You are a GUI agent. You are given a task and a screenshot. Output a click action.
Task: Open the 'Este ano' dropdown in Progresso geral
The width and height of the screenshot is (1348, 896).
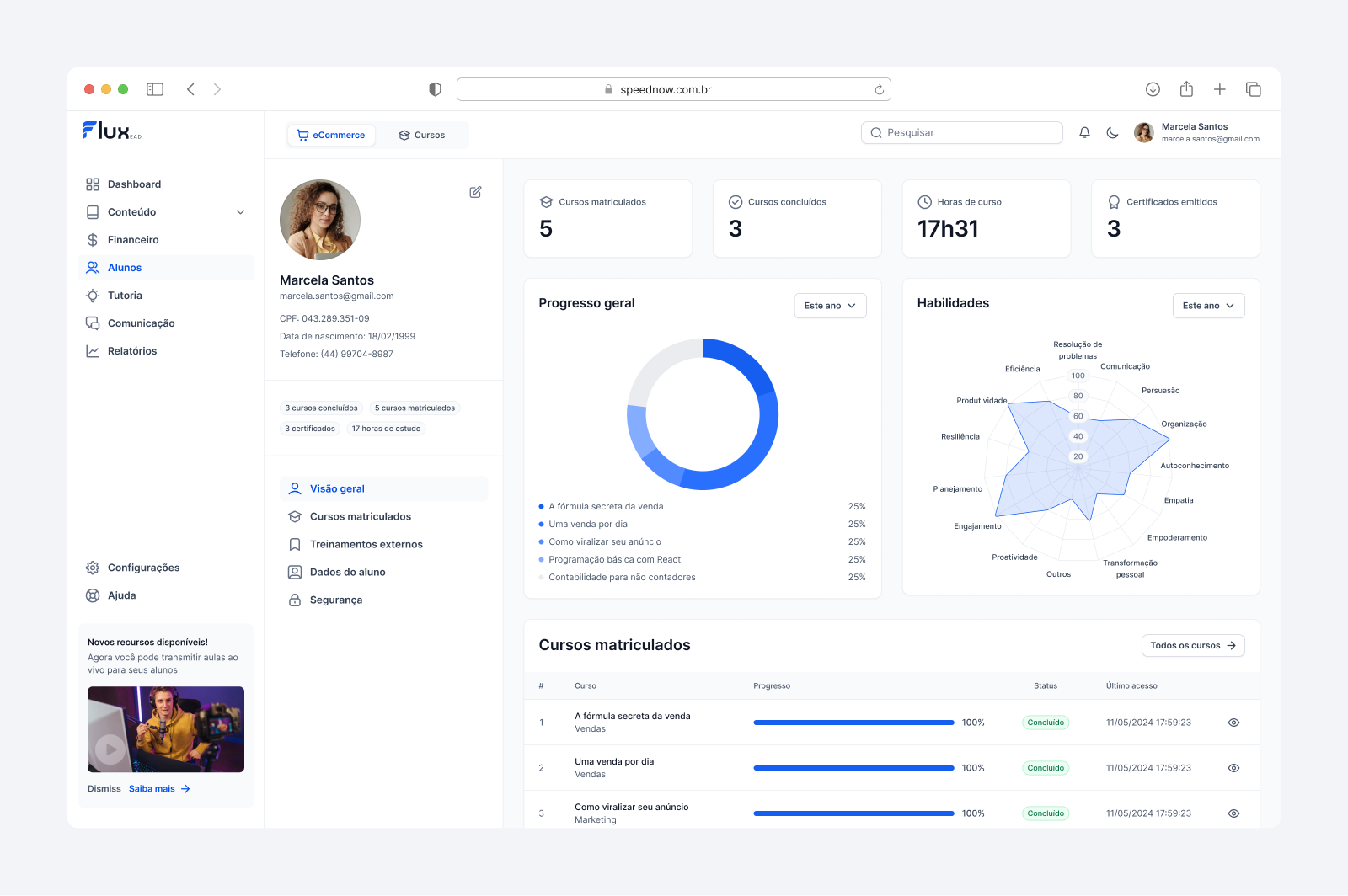(830, 306)
